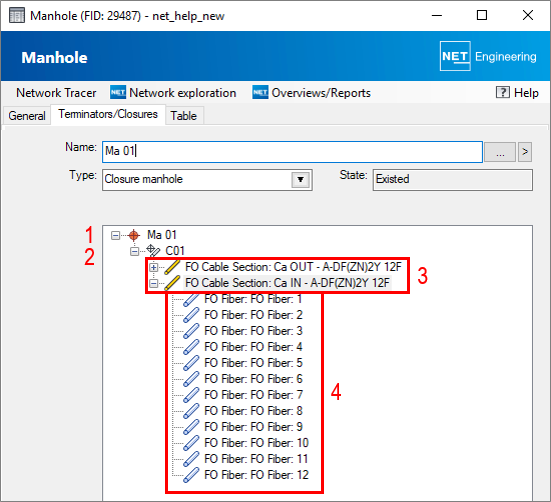551x502 pixels.
Task: Expand the Ca OUT cable section
Action: click(153, 267)
